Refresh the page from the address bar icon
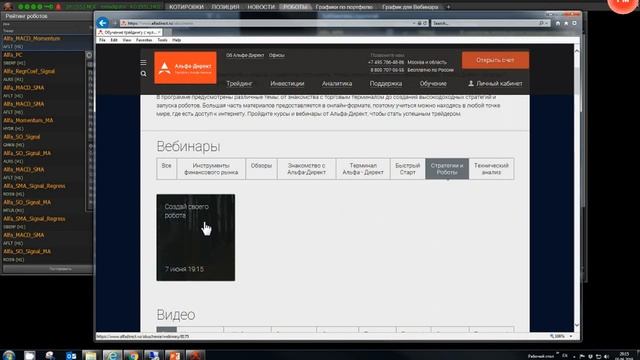Screen dimensions: 640x360 tap(425, 23)
